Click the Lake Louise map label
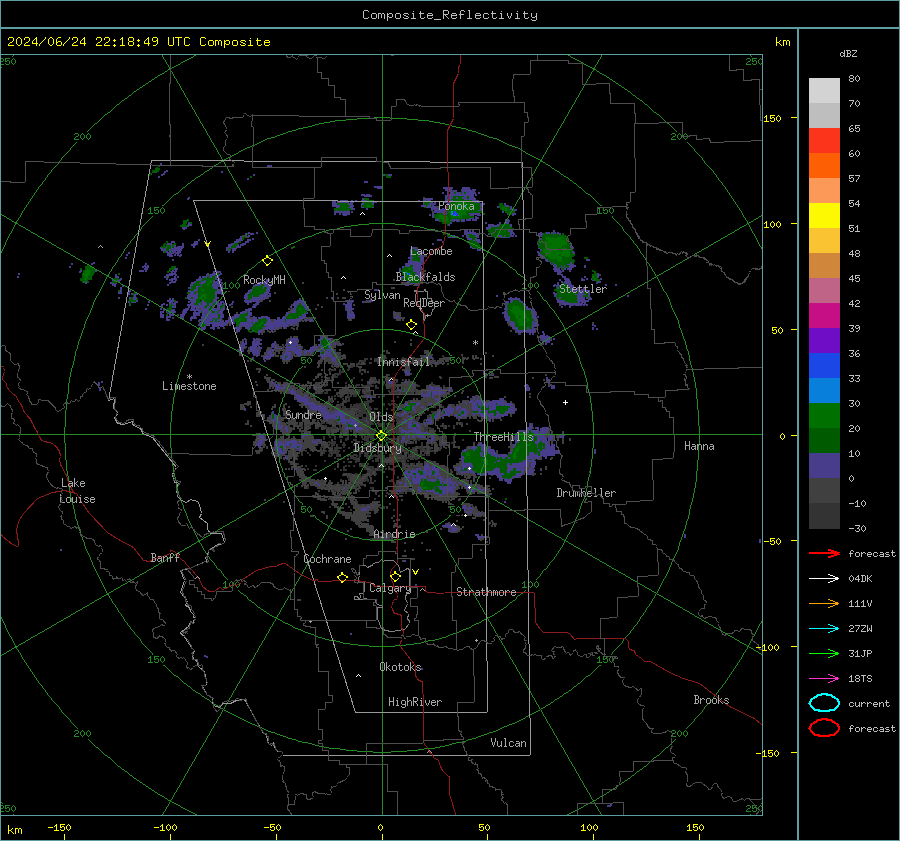This screenshot has width=900, height=841. click(x=77, y=491)
